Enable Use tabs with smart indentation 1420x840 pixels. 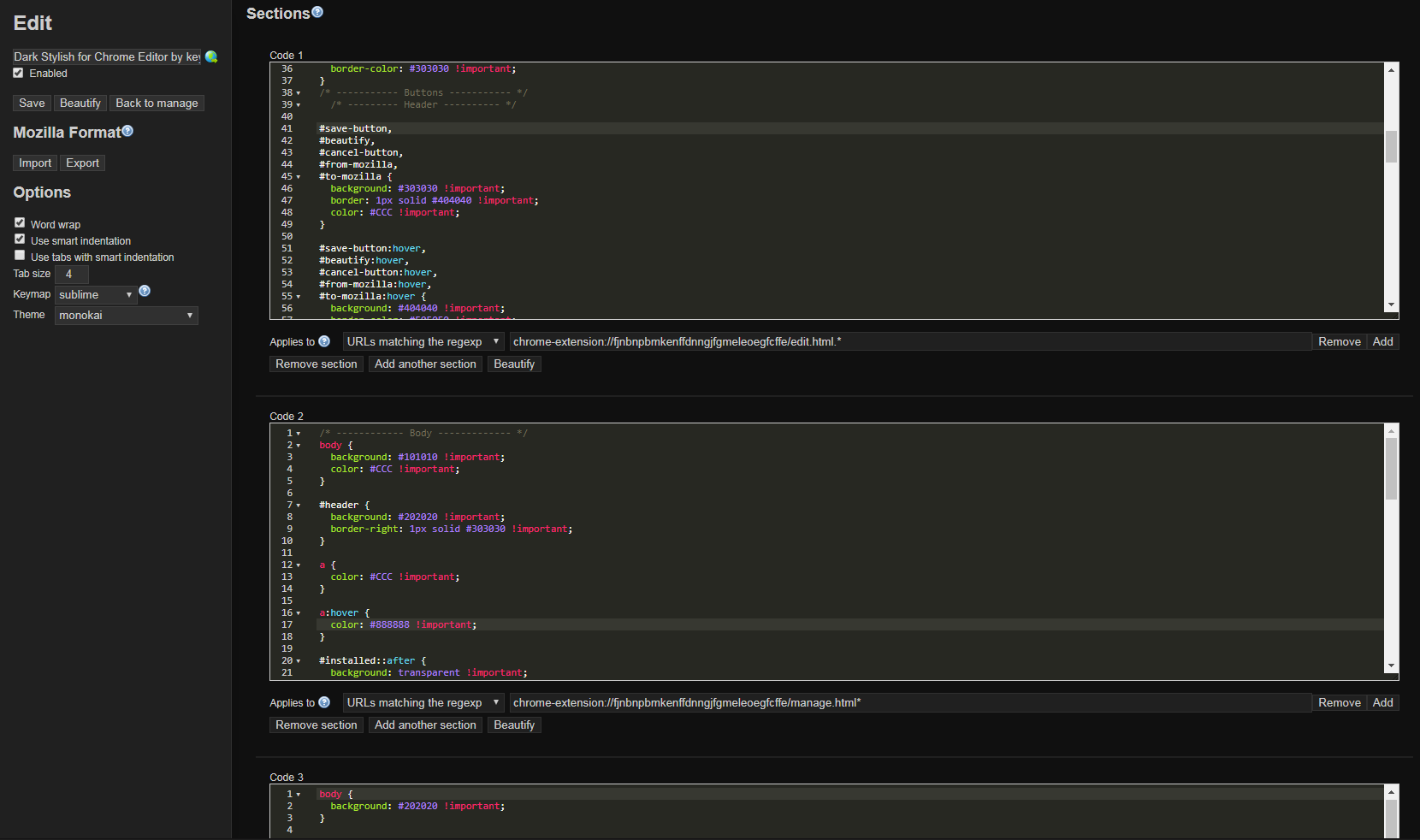(x=19, y=255)
